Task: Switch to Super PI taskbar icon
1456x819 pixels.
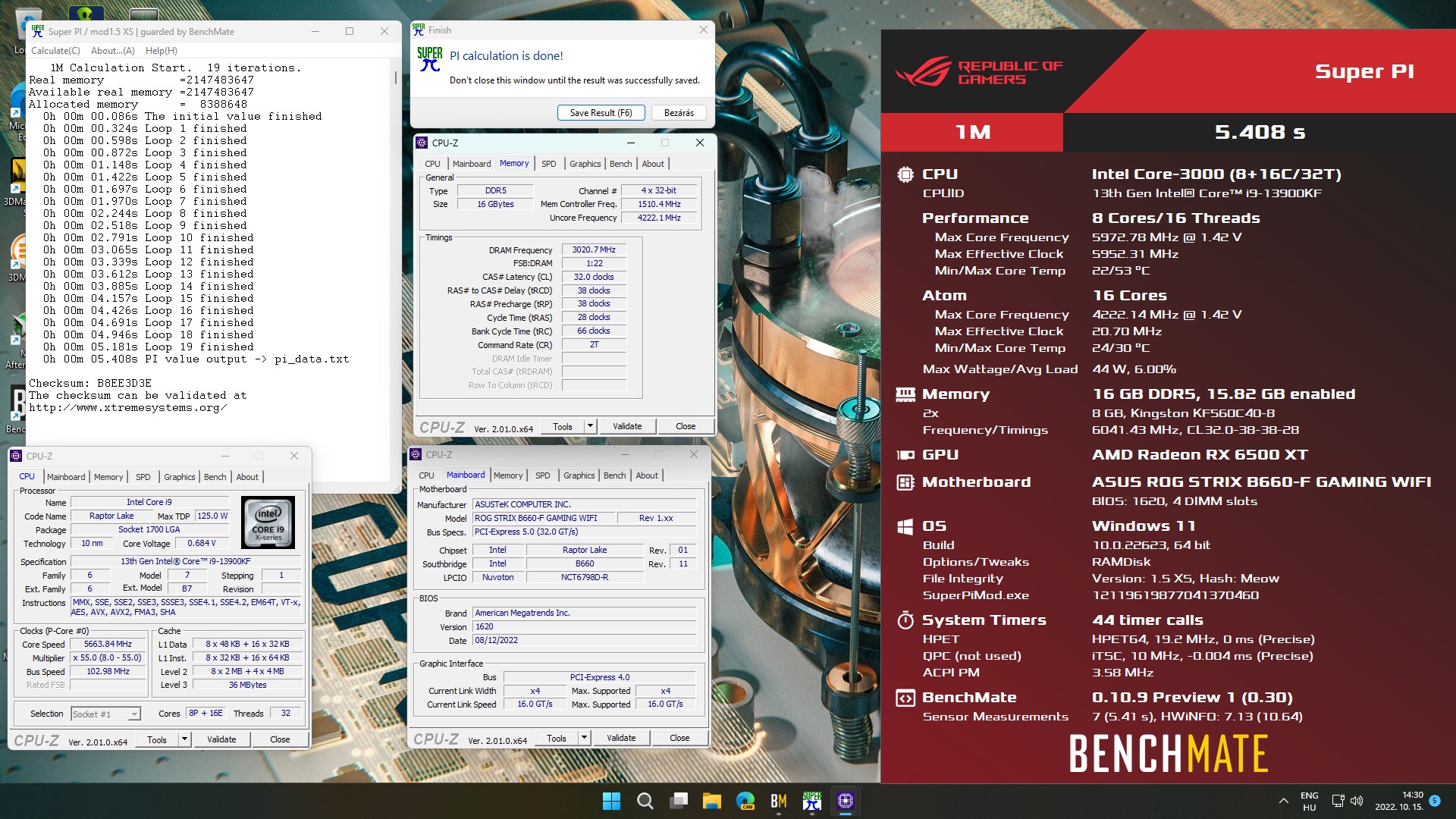Action: coord(812,801)
